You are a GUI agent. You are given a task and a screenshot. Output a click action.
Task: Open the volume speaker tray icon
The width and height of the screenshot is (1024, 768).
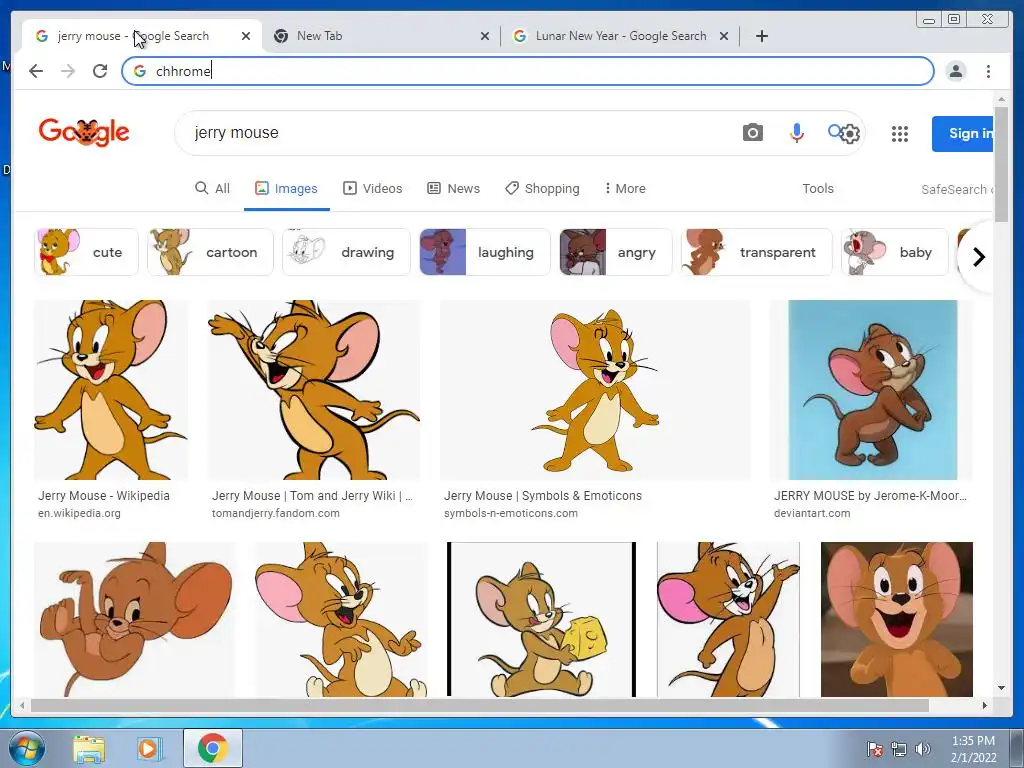[x=923, y=749]
